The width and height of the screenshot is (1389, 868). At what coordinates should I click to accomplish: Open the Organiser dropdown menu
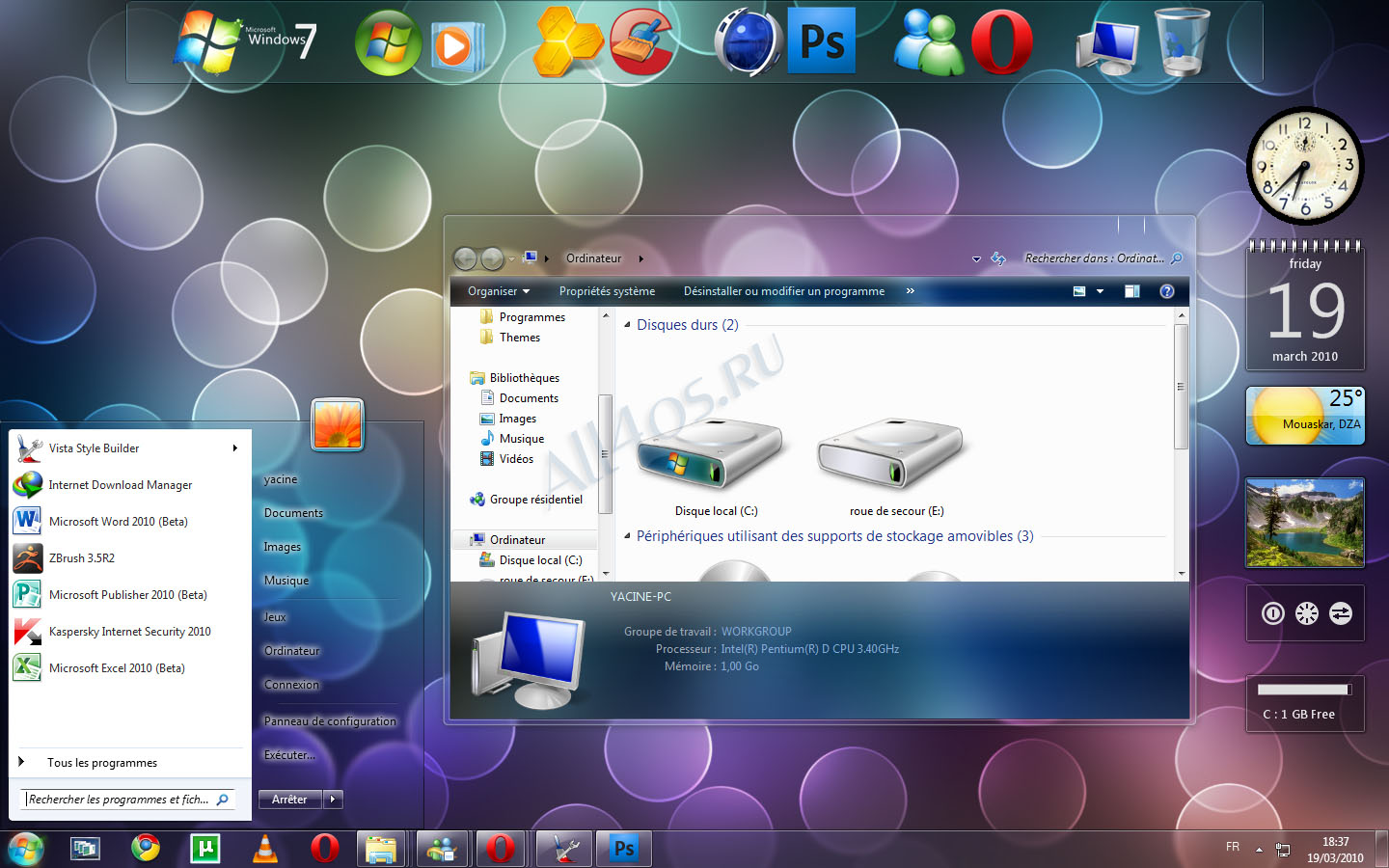coord(499,291)
